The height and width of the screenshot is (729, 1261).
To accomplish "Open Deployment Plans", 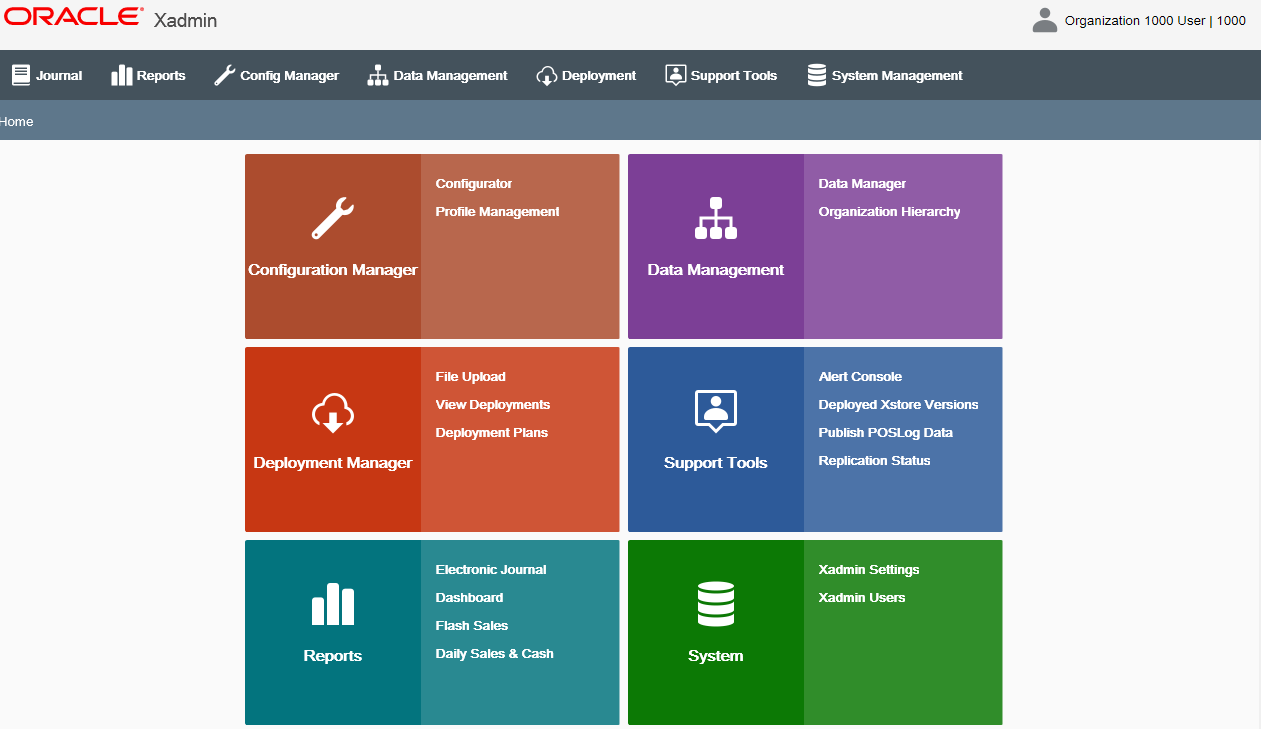I will (x=491, y=433).
